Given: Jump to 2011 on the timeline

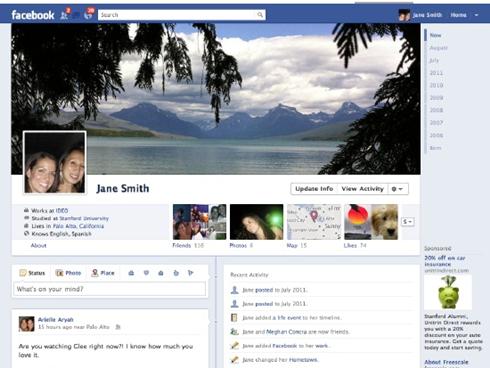Looking at the screenshot, I should click(436, 73).
